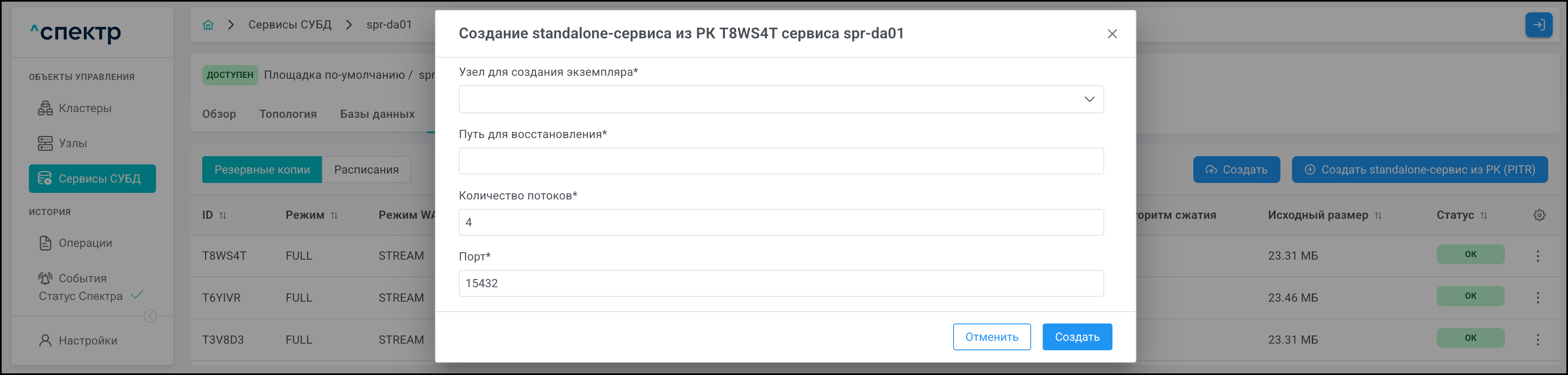The height and width of the screenshot is (375, 1568).
Task: Collapse the sidebar with the round arrow
Action: (150, 316)
